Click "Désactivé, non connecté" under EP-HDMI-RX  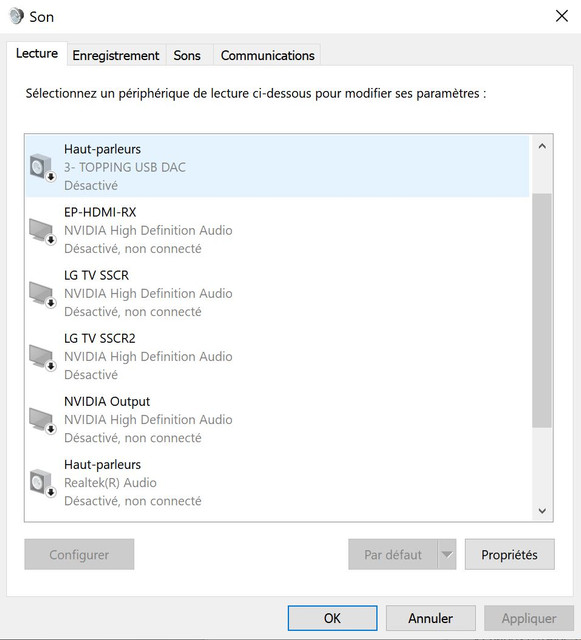(x=133, y=249)
